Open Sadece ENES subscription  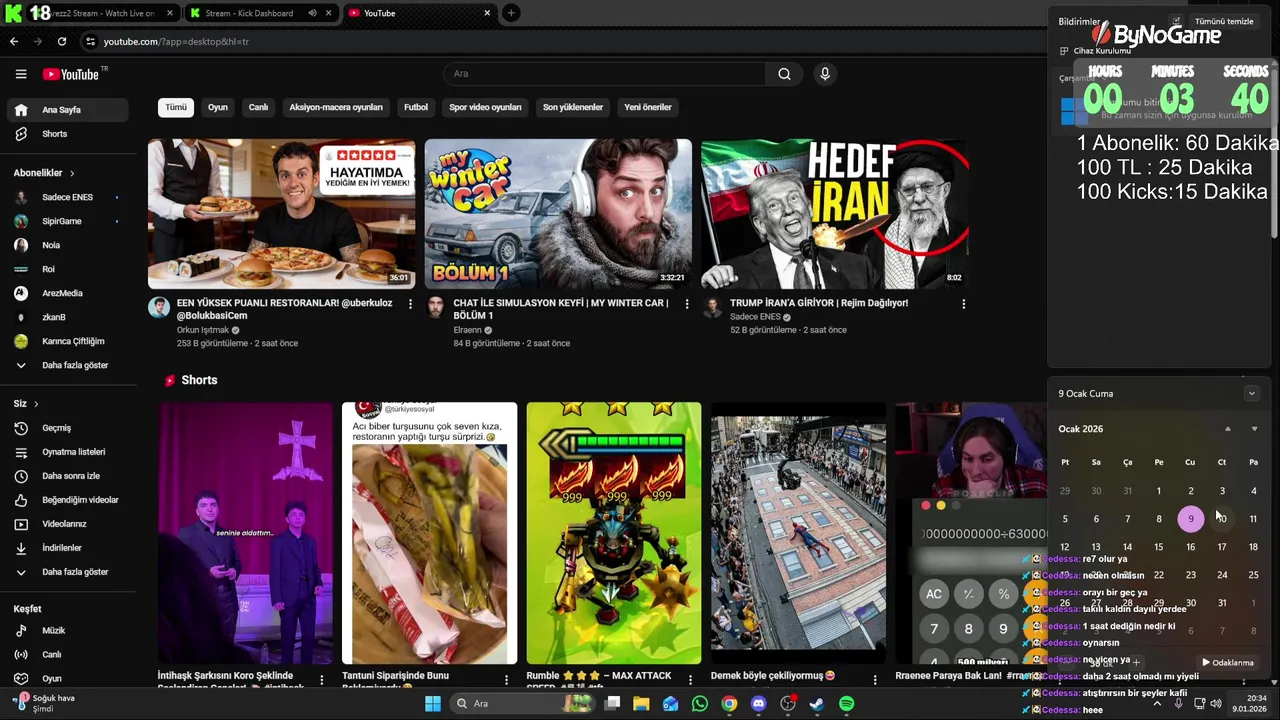tap(68, 197)
